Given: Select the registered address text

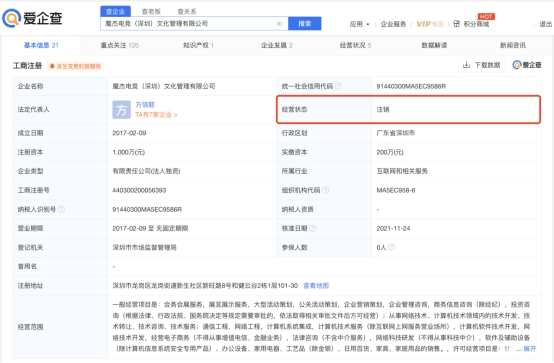Looking at the screenshot, I should pos(205,286).
